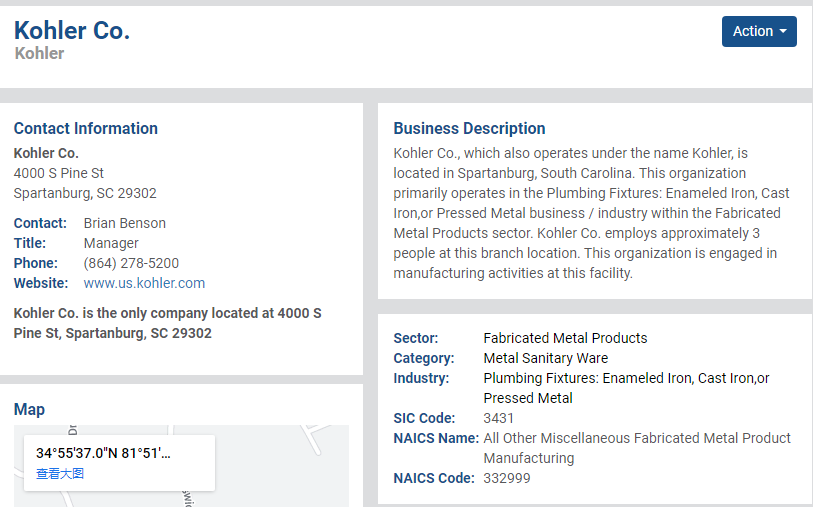Click the Category value Metal Sanitary Ware
This screenshot has height=507, width=813.
click(545, 358)
